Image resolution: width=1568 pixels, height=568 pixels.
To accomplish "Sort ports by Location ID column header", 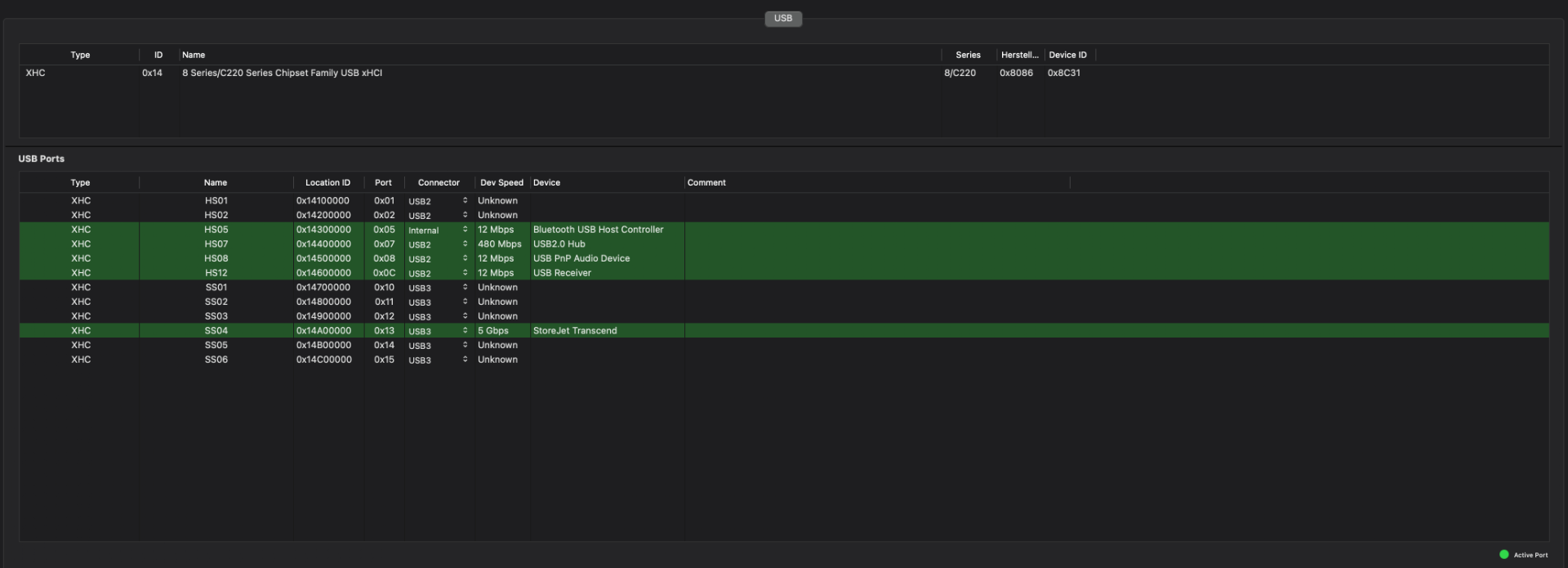I will [x=327, y=182].
